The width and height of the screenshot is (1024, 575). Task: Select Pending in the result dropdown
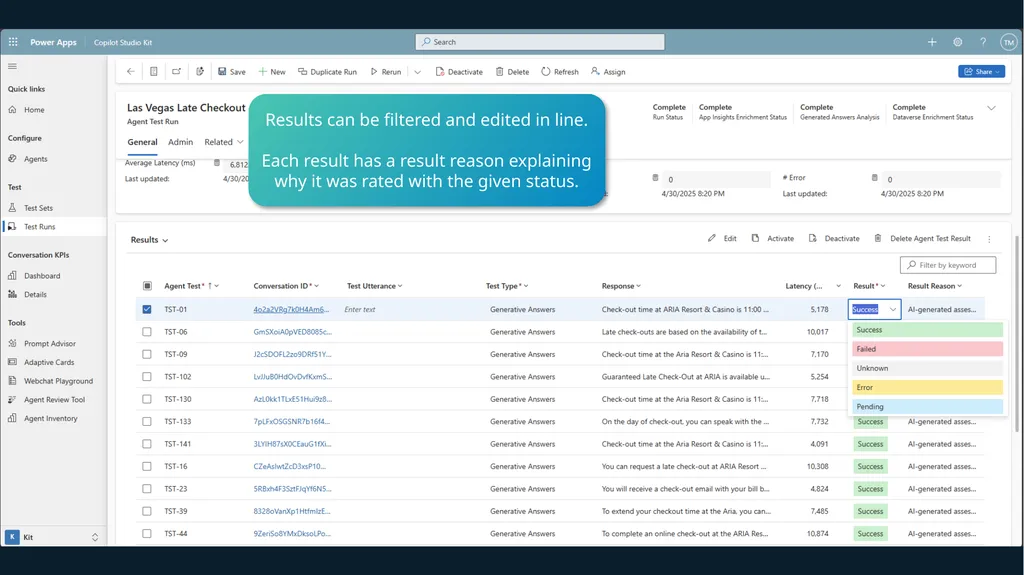(x=927, y=406)
